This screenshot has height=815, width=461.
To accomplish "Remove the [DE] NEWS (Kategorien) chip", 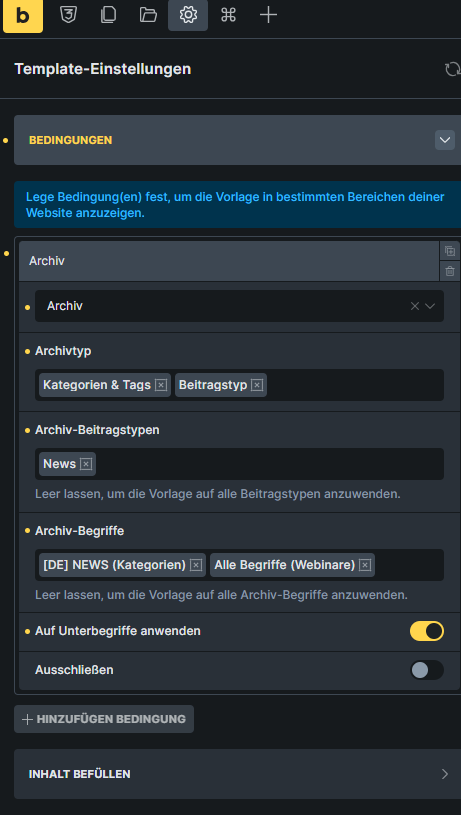I will pyautogui.click(x=196, y=565).
